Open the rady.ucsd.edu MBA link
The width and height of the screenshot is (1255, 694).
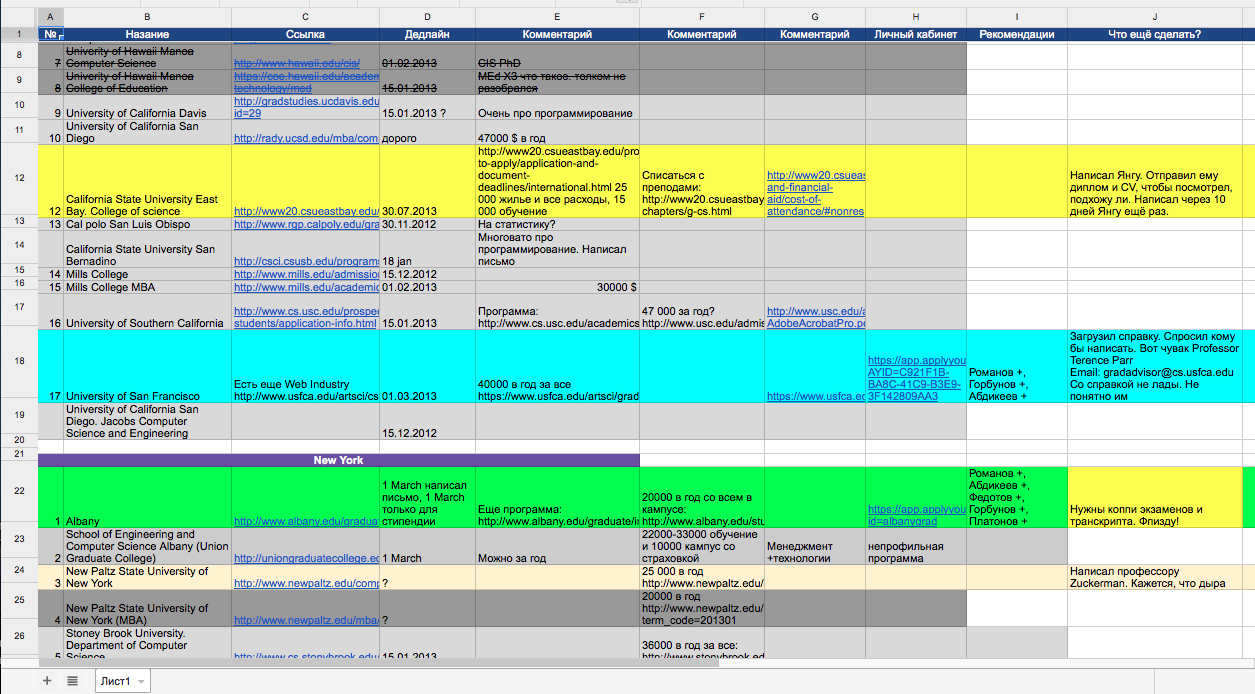(x=305, y=138)
